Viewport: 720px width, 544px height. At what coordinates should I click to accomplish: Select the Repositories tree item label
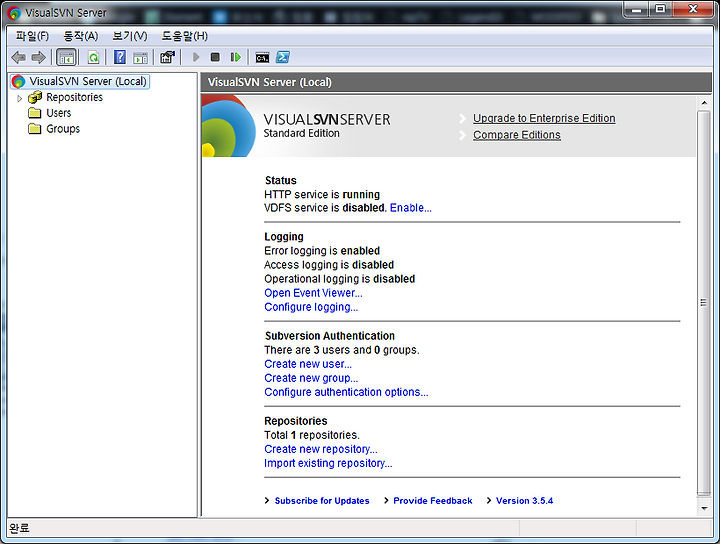click(x=74, y=97)
